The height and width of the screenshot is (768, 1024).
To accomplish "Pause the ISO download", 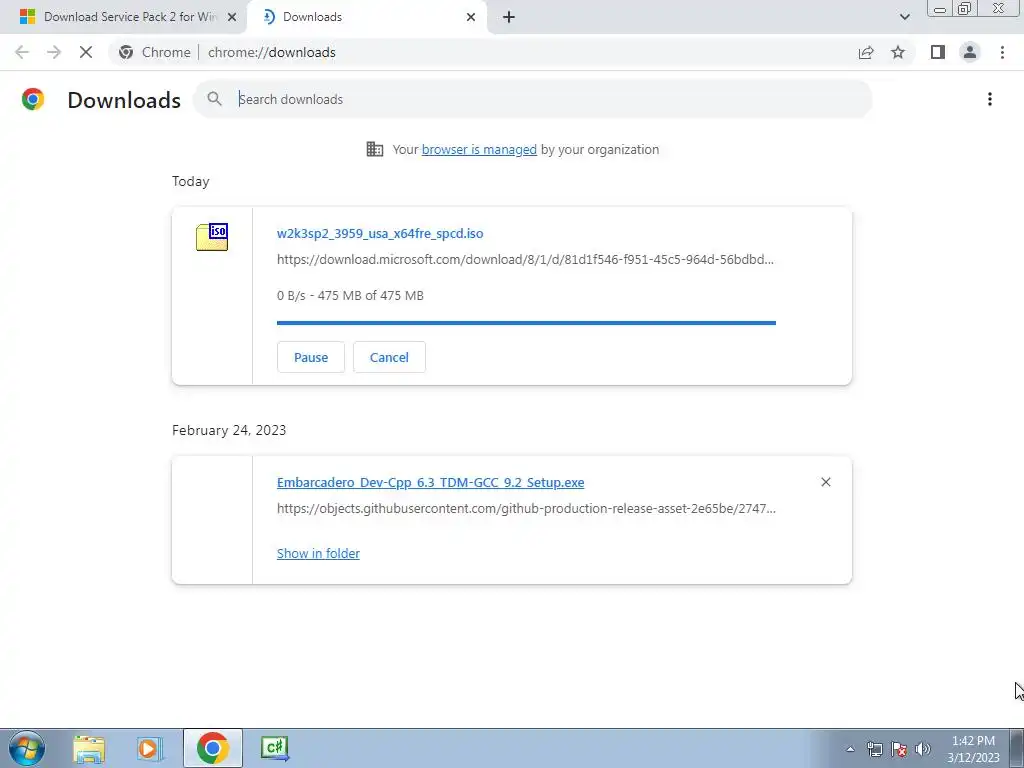I will coord(311,357).
